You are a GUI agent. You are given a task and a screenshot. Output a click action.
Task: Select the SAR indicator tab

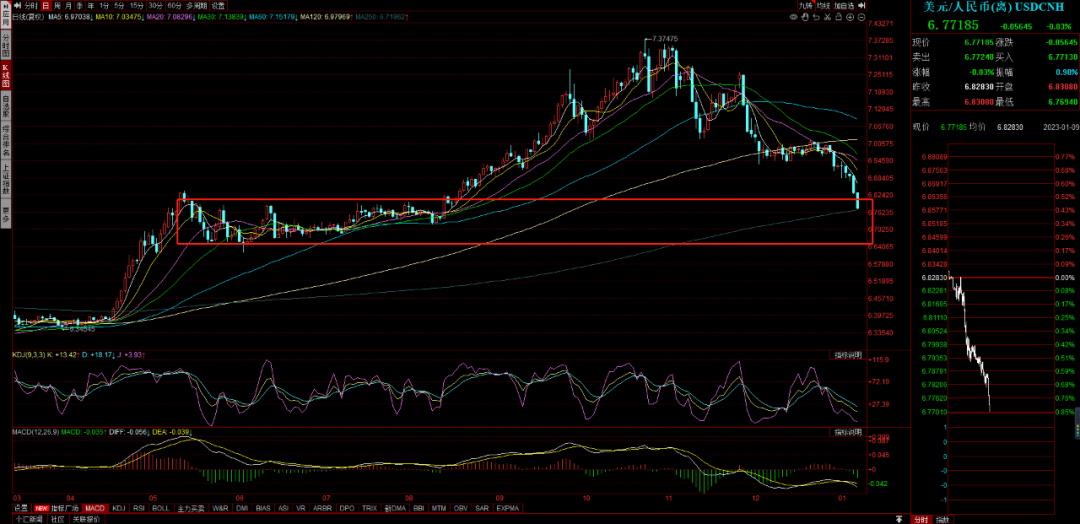(x=482, y=508)
